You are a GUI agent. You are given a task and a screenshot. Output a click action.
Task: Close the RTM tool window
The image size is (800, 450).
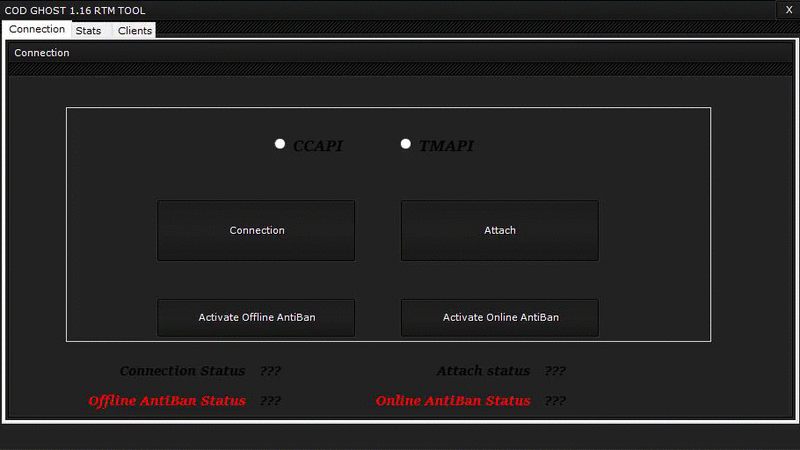789,10
